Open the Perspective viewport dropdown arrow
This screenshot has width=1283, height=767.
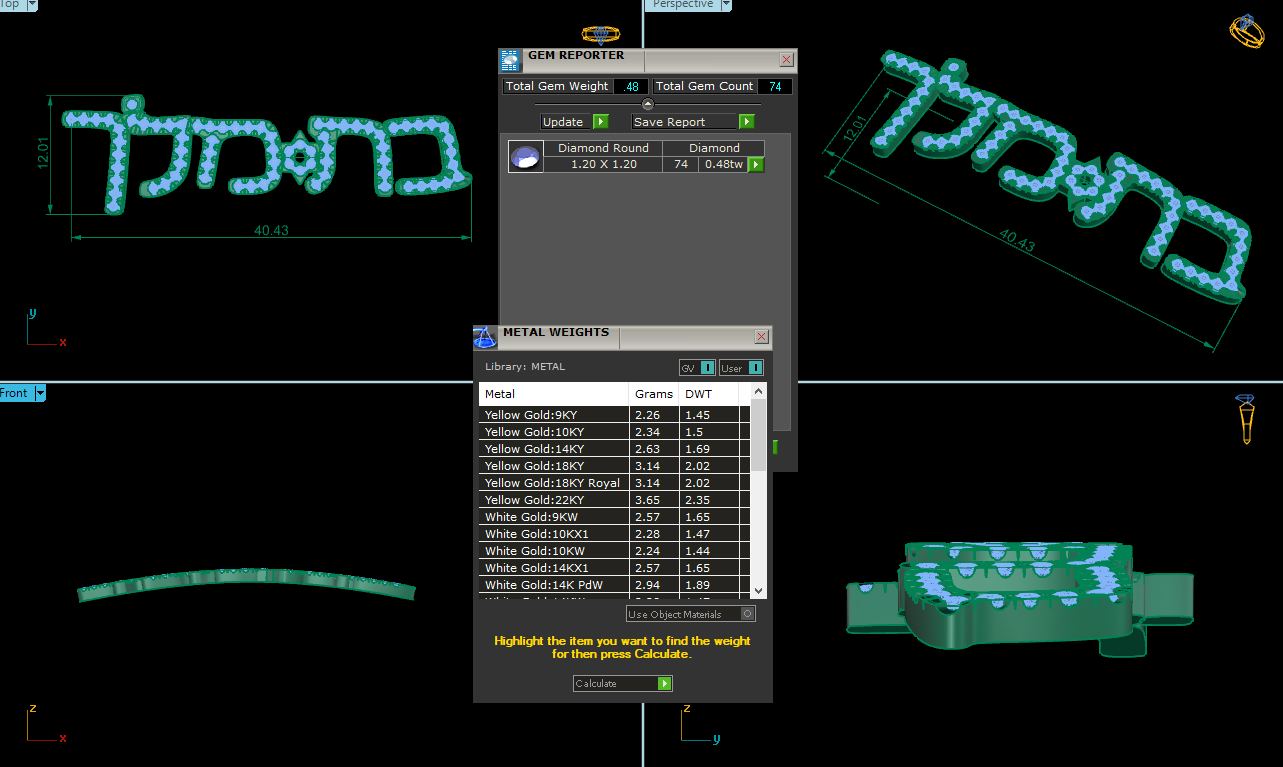pyautogui.click(x=725, y=5)
